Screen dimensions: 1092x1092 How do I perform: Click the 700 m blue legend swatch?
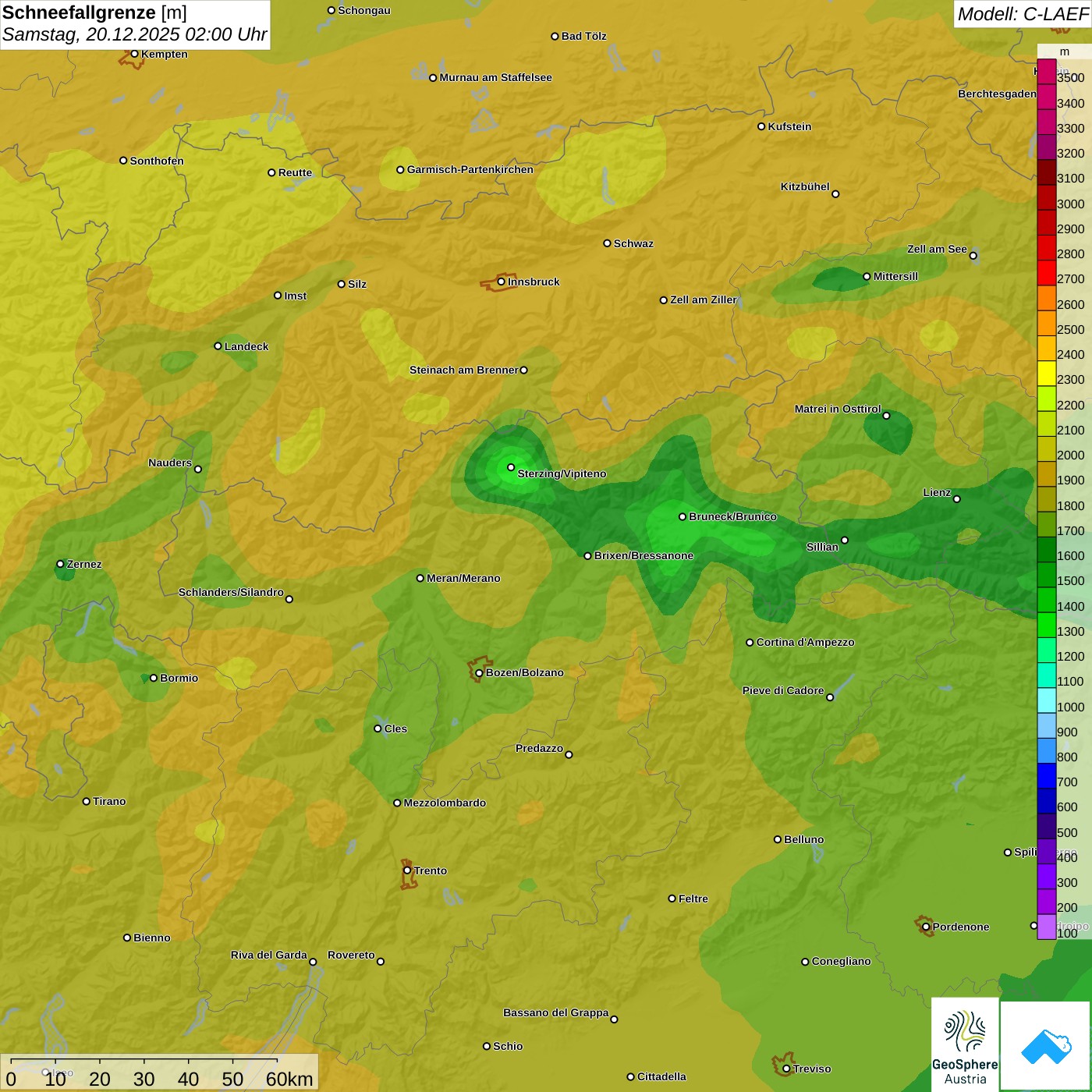coord(1047,775)
